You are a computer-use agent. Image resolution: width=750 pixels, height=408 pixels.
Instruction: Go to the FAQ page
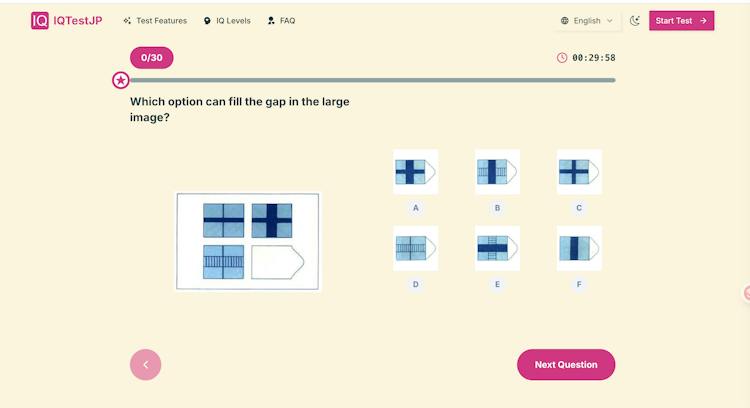[281, 21]
